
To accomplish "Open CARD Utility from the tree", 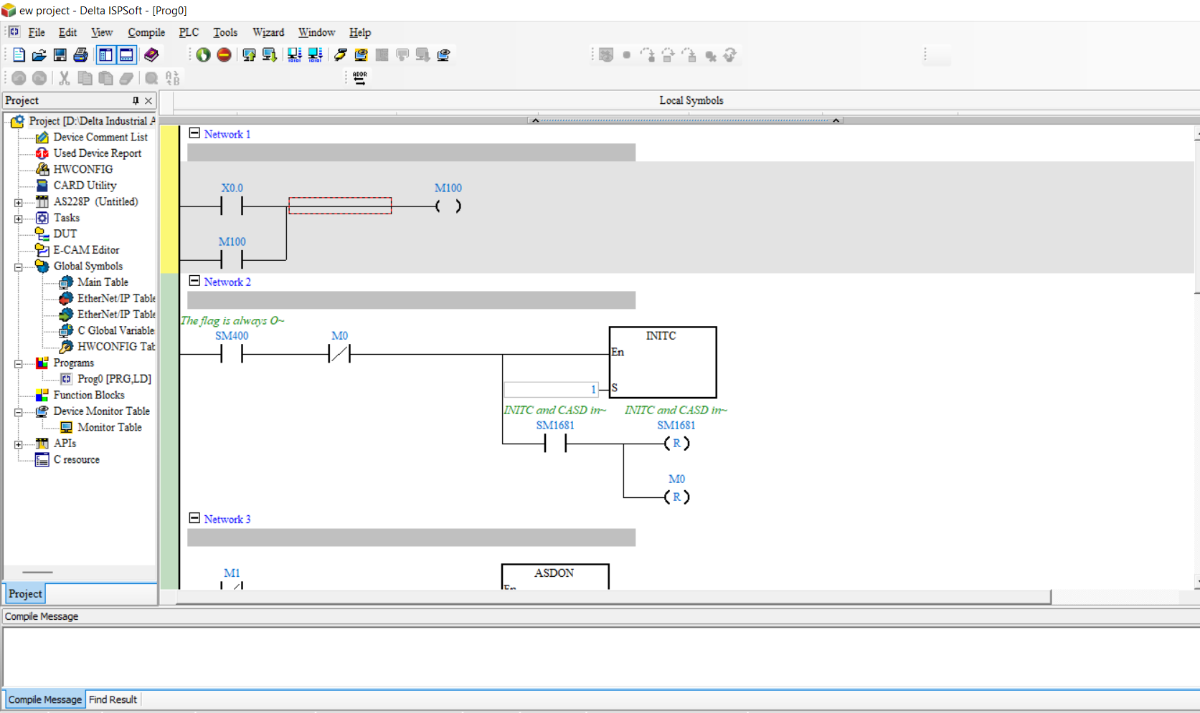I will tap(85, 185).
